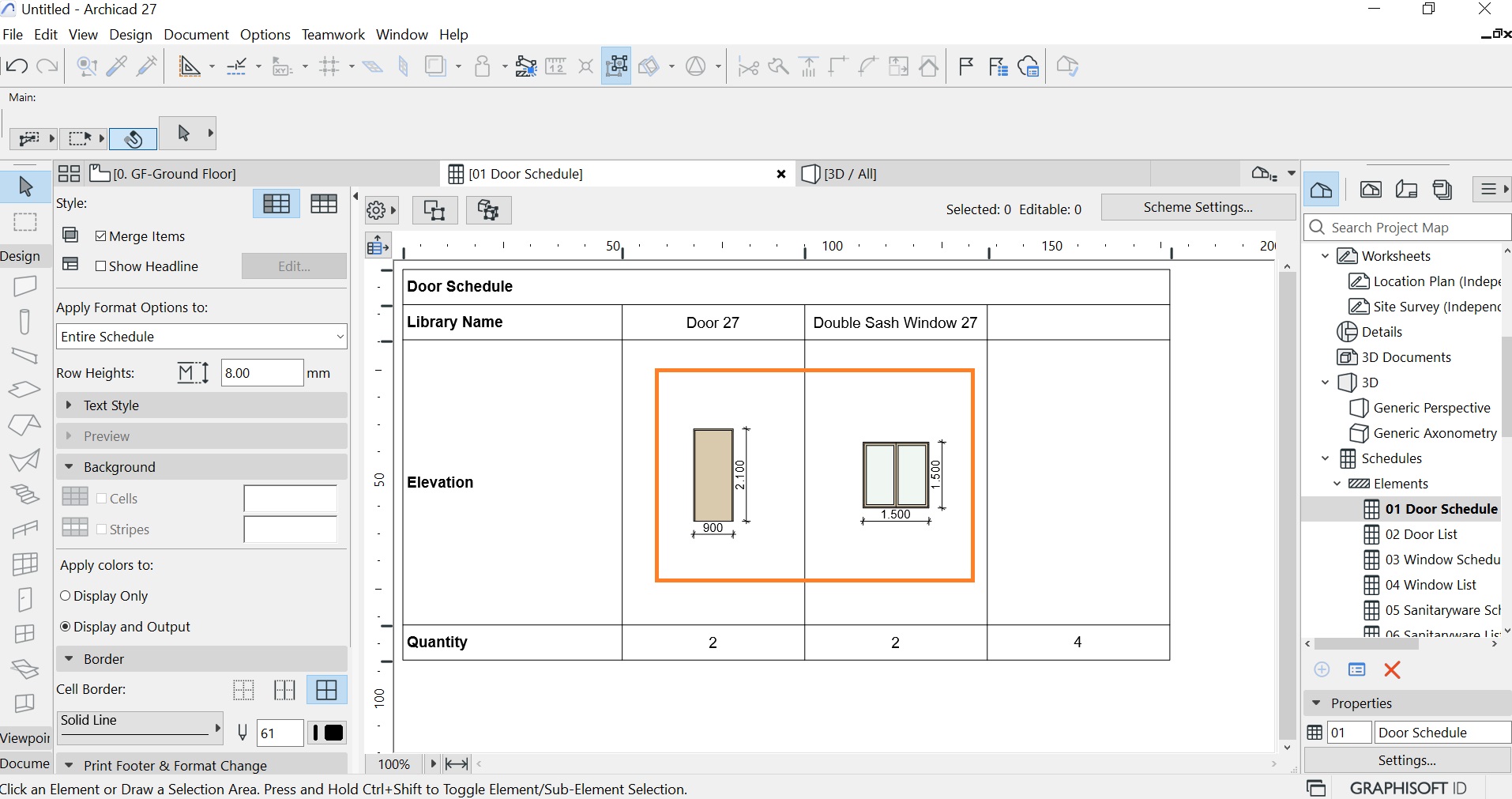Image resolution: width=1512 pixels, height=799 pixels.
Task: Click the black pen color swatch
Action: coord(333,733)
